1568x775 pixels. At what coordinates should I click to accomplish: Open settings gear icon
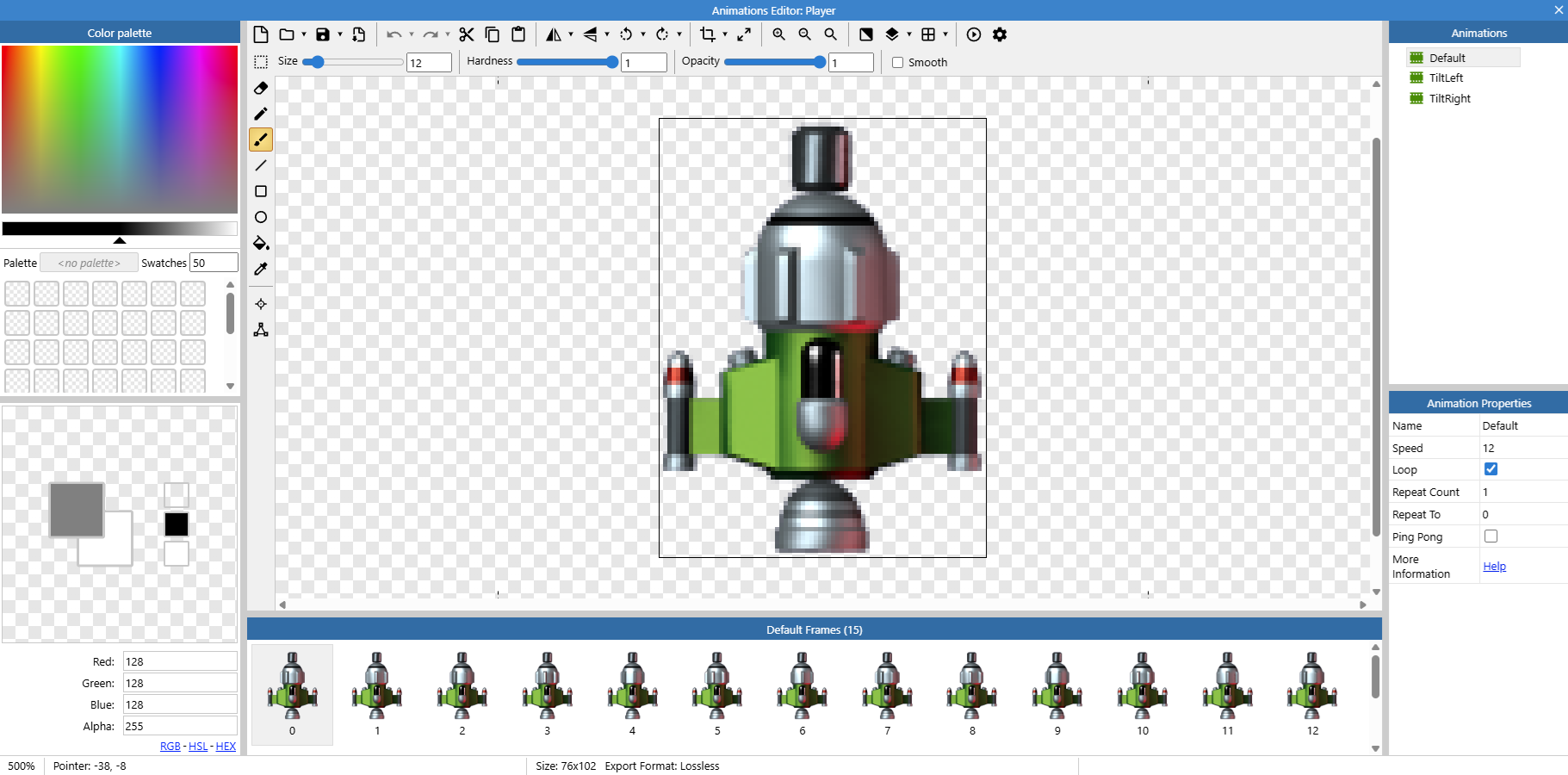click(x=1000, y=34)
